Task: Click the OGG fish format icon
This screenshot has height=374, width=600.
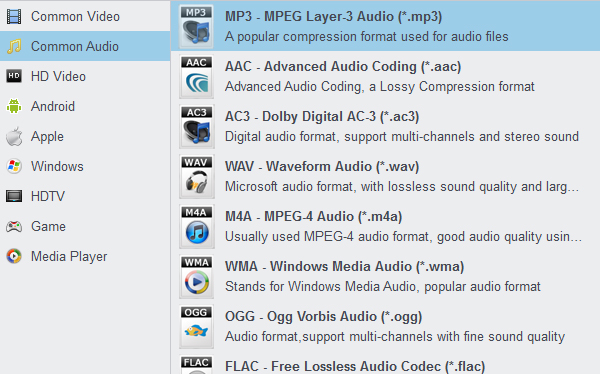Action: coord(196,327)
